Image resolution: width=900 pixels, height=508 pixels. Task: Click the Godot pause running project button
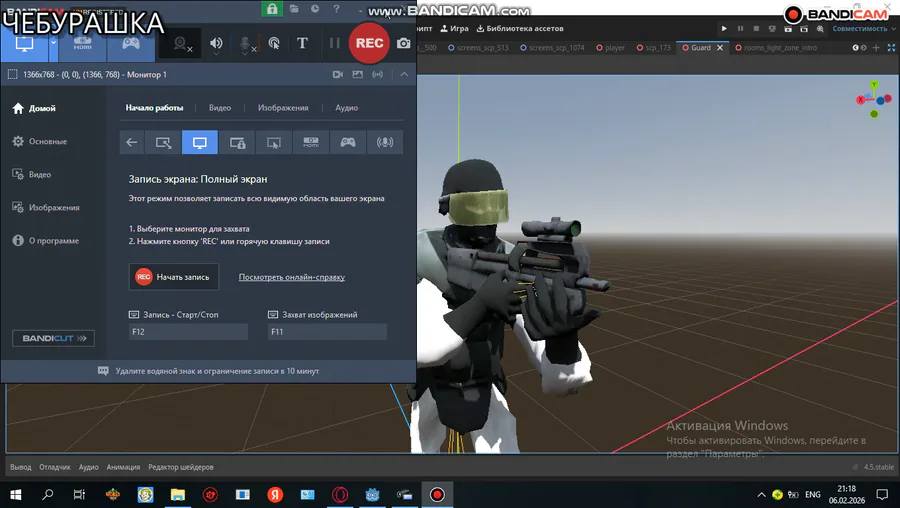tap(740, 28)
